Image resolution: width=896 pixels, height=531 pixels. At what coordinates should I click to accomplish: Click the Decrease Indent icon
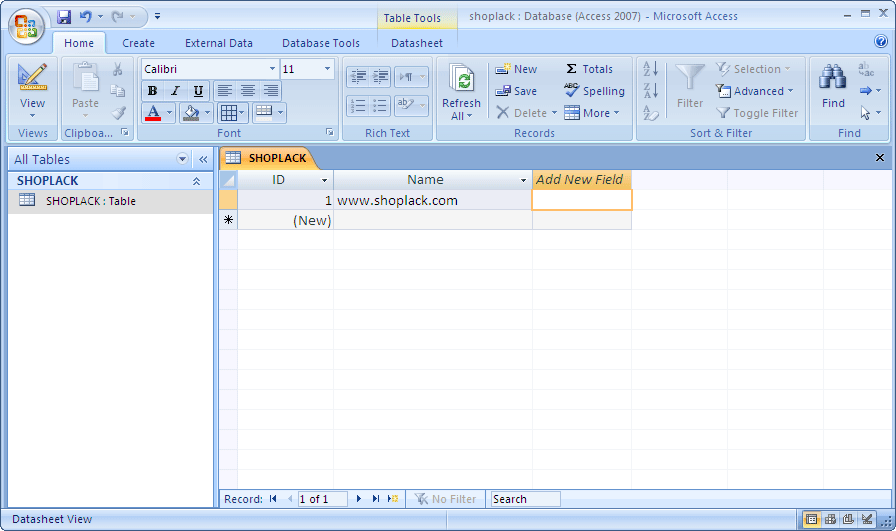tap(358, 77)
